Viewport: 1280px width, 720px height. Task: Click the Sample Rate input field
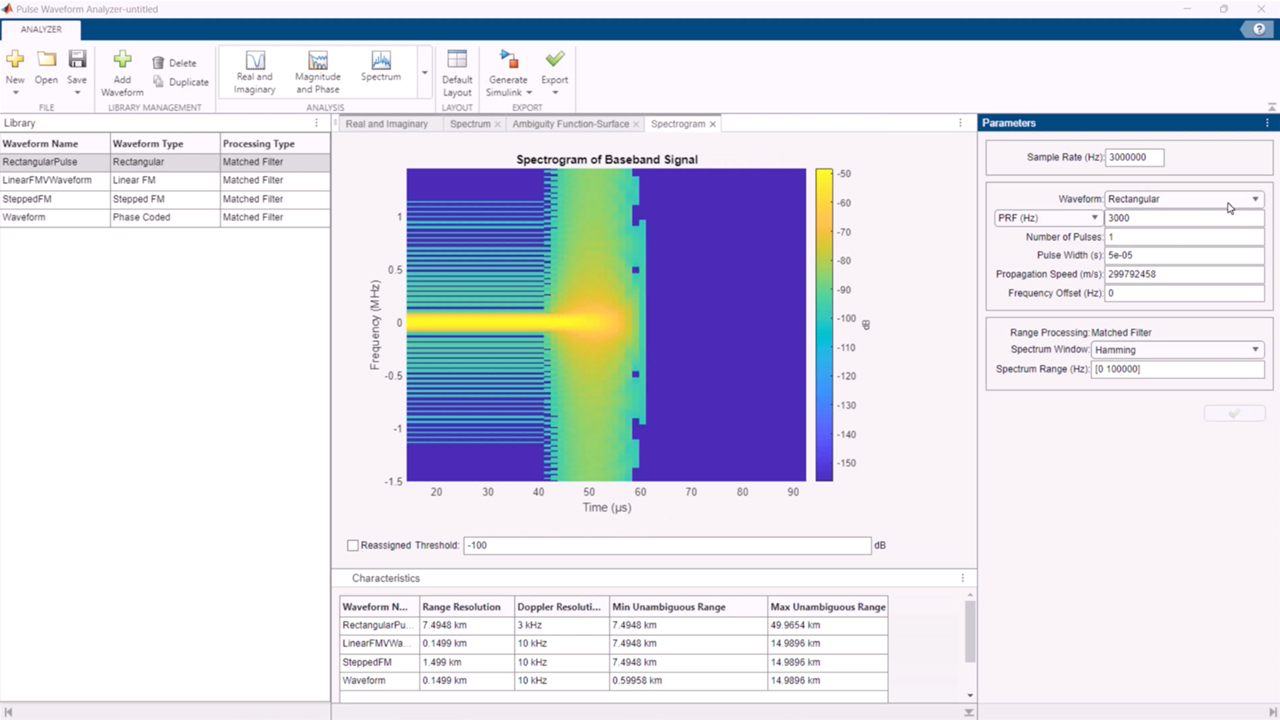click(x=1135, y=158)
